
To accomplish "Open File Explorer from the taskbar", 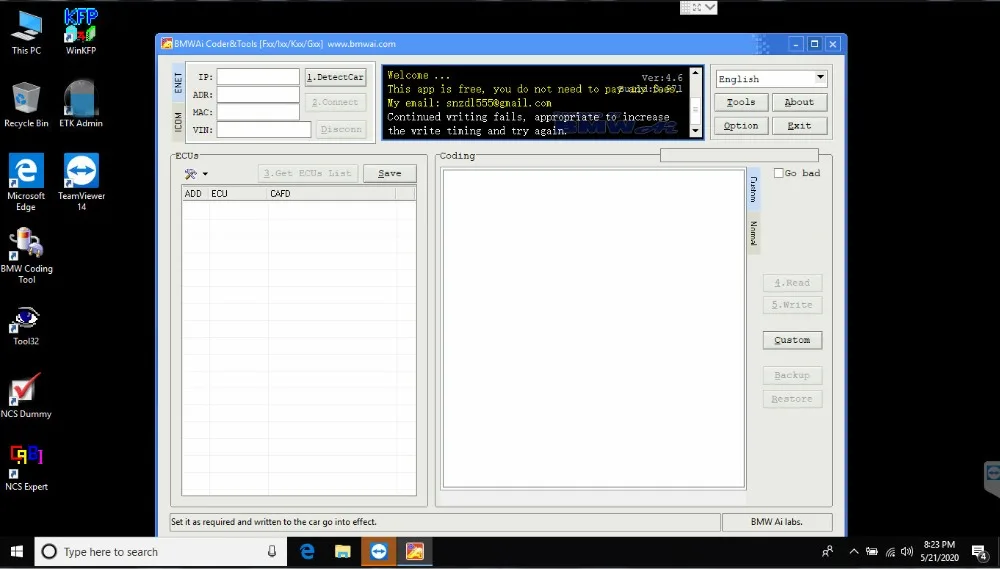I will pyautogui.click(x=343, y=552).
